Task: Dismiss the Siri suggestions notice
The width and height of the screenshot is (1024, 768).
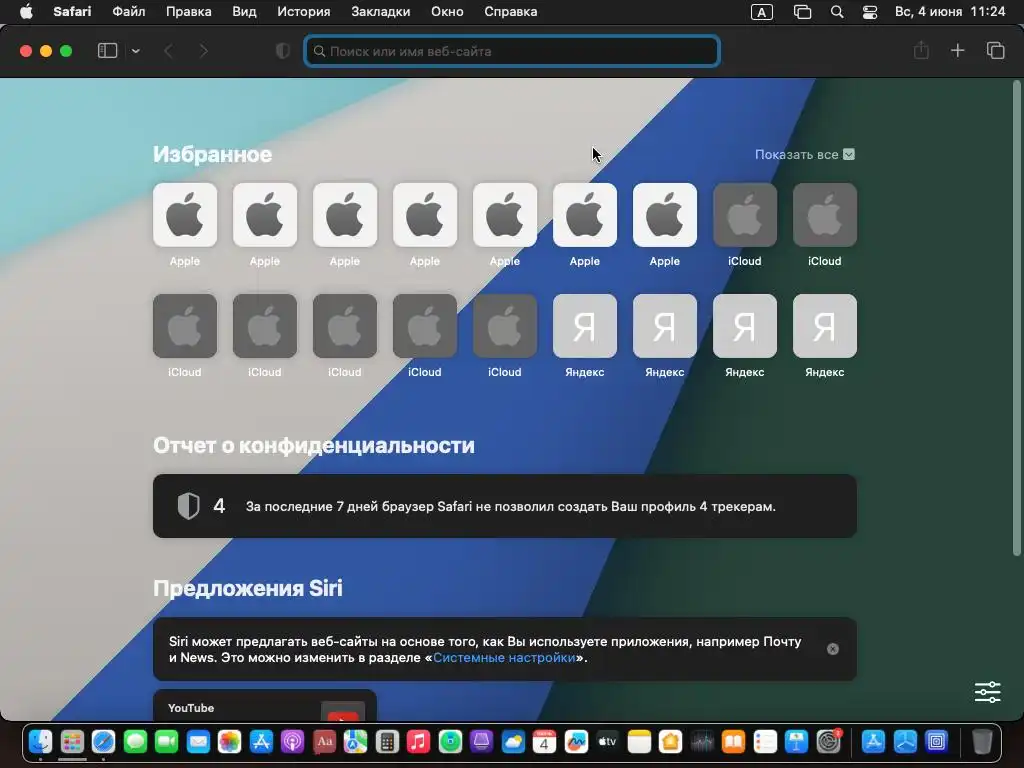Action: pos(833,649)
